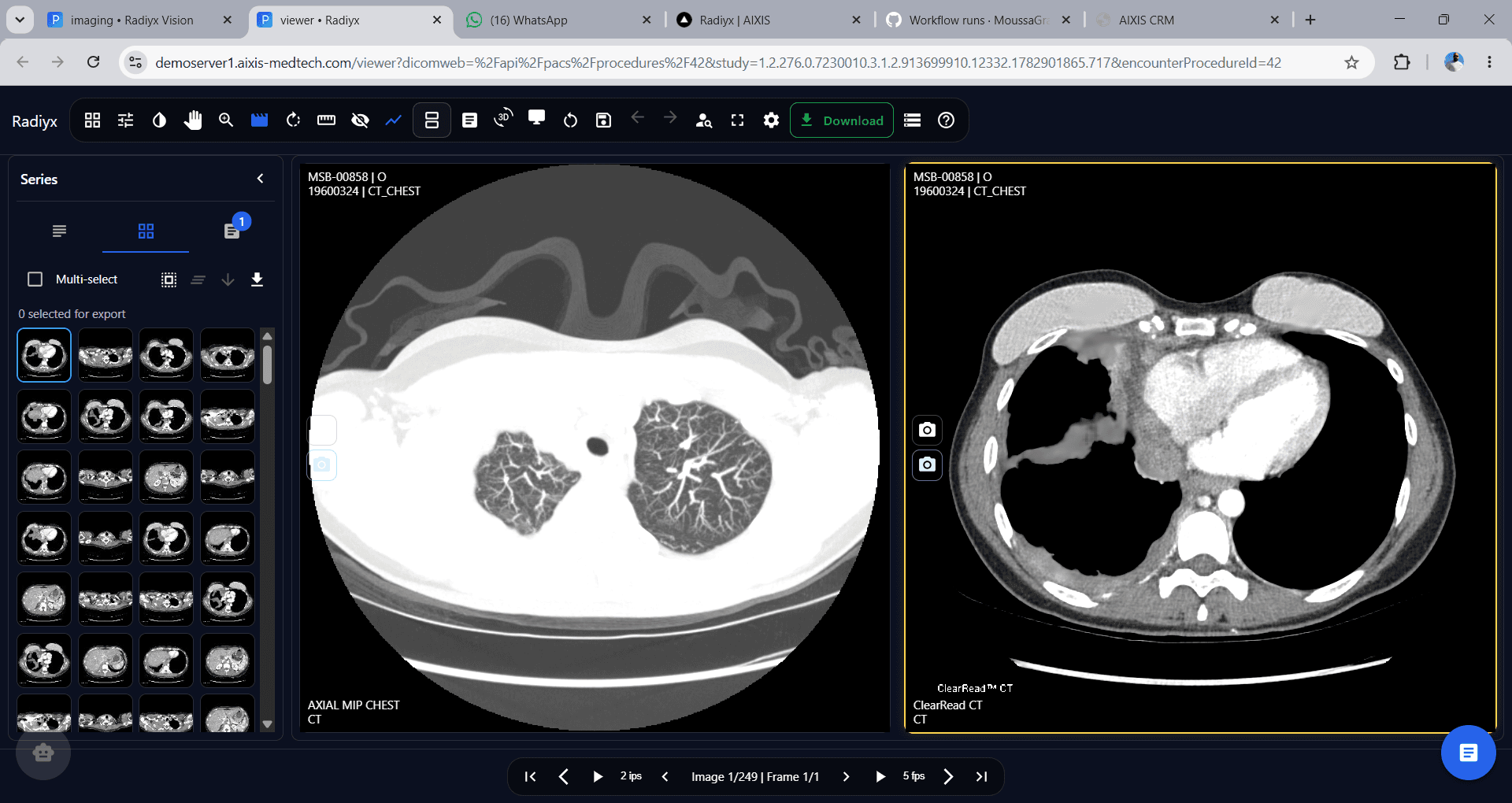The image size is (1512, 803).
Task: Open the image adjustment sliders tool
Action: [x=126, y=120]
